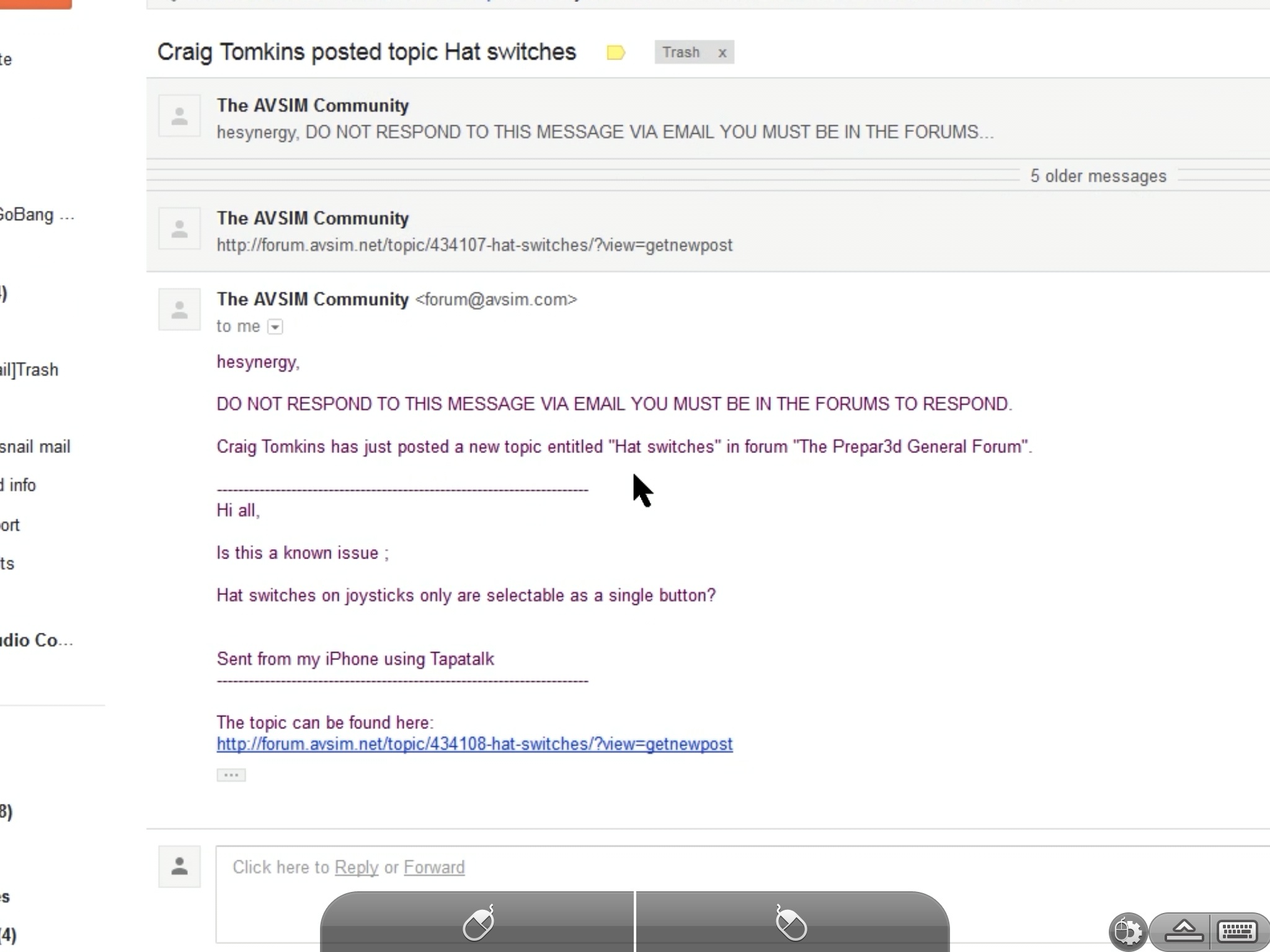Show the on-screen keyboard icon
Viewport: 1270px width, 952px height.
pos(1237,931)
